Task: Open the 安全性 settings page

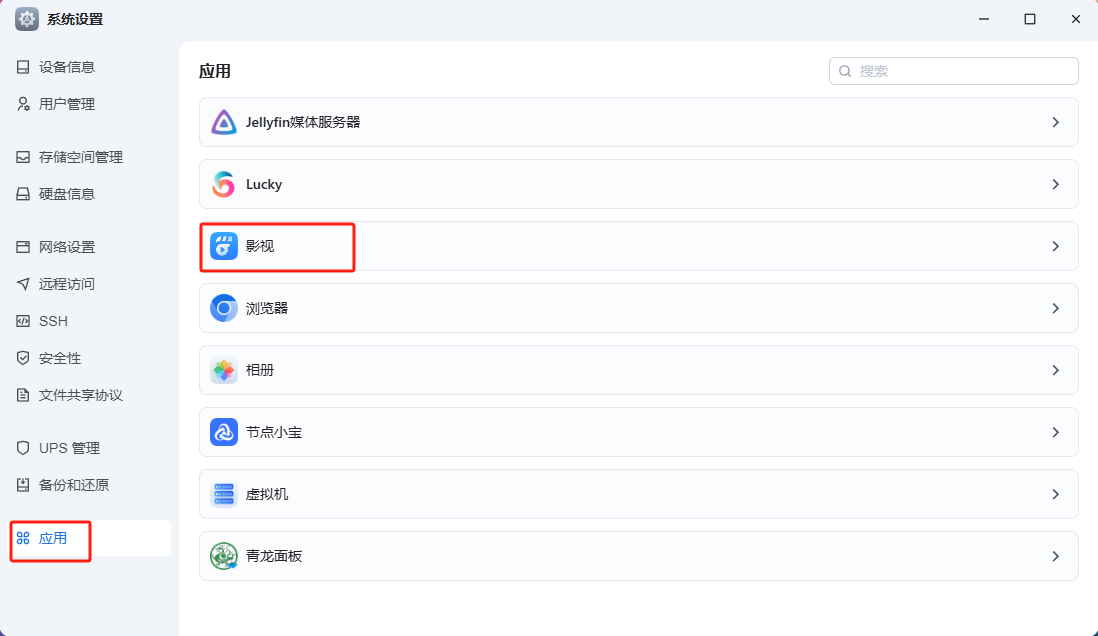Action: [60, 358]
